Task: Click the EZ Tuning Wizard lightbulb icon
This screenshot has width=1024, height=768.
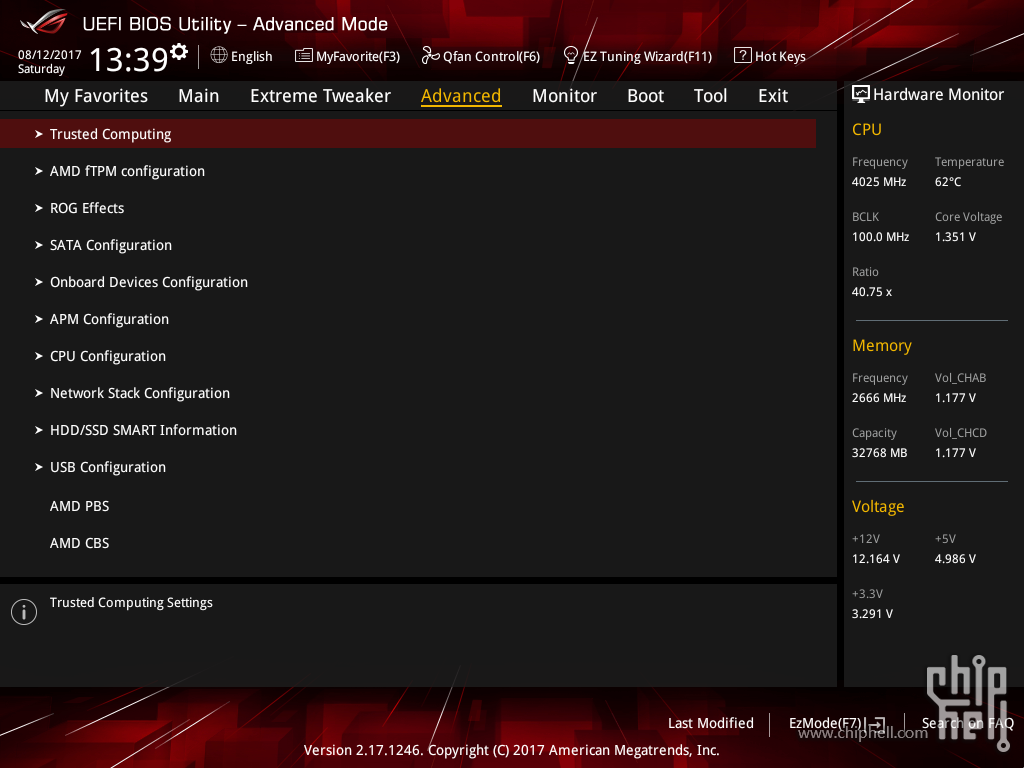Action: point(571,56)
